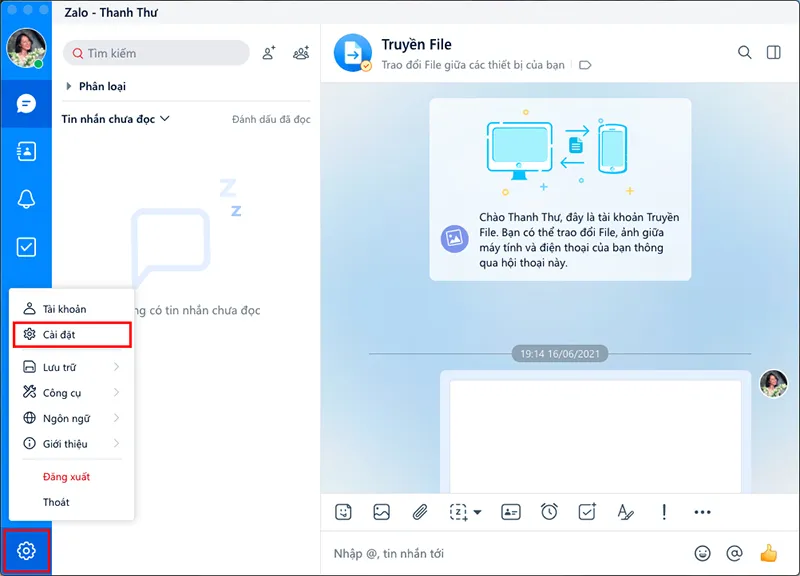Set a reminder with the alarm clock icon
This screenshot has width=800, height=576.
point(549,512)
